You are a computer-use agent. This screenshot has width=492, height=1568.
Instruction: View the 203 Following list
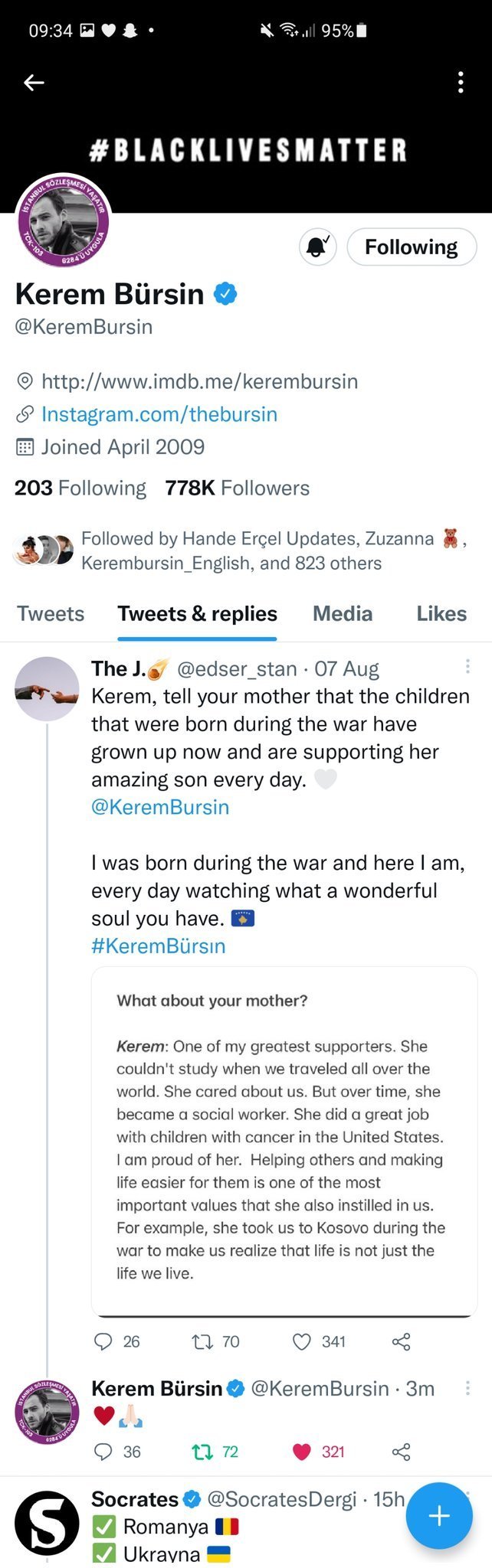click(80, 488)
